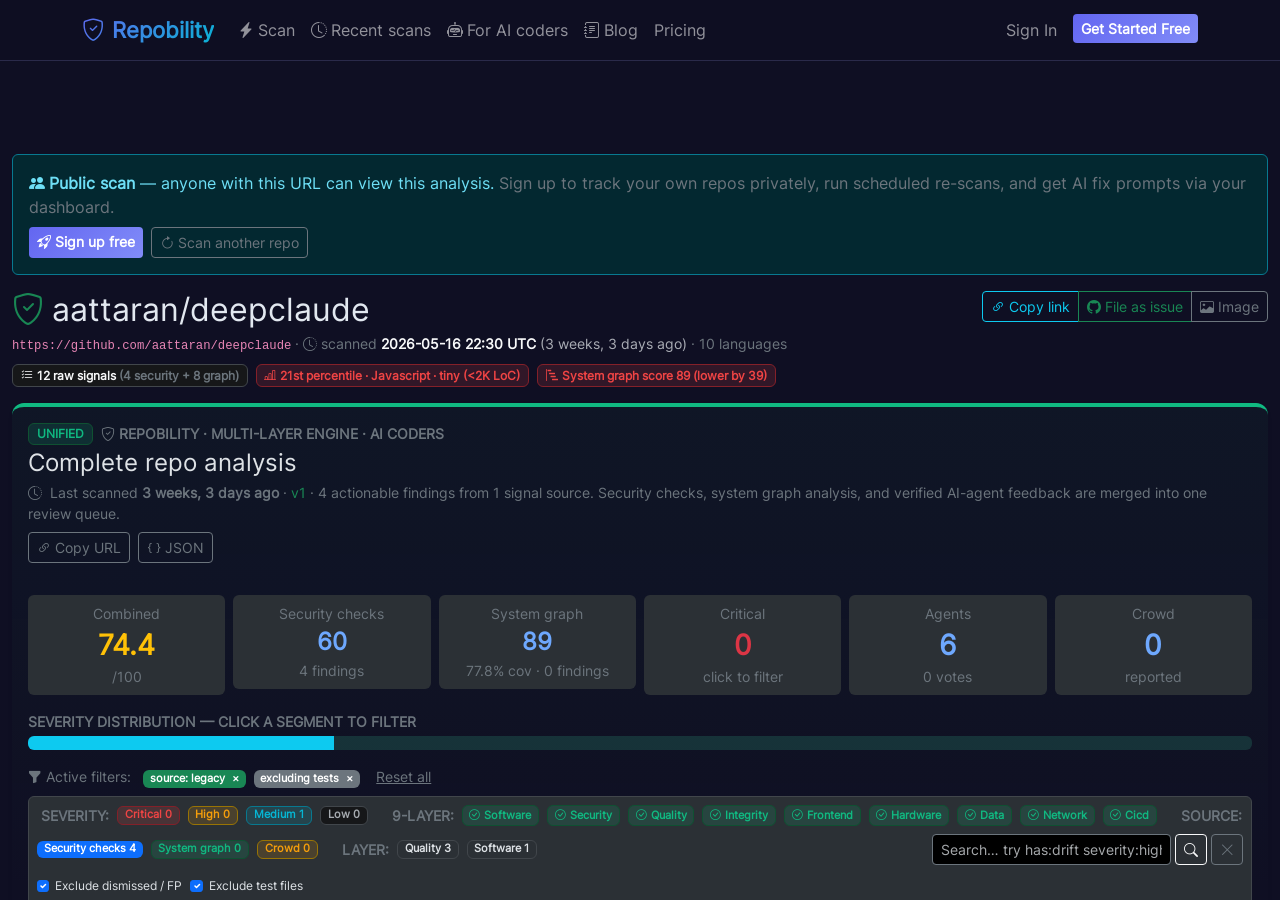Filter by Critical 0 severity

[148, 815]
